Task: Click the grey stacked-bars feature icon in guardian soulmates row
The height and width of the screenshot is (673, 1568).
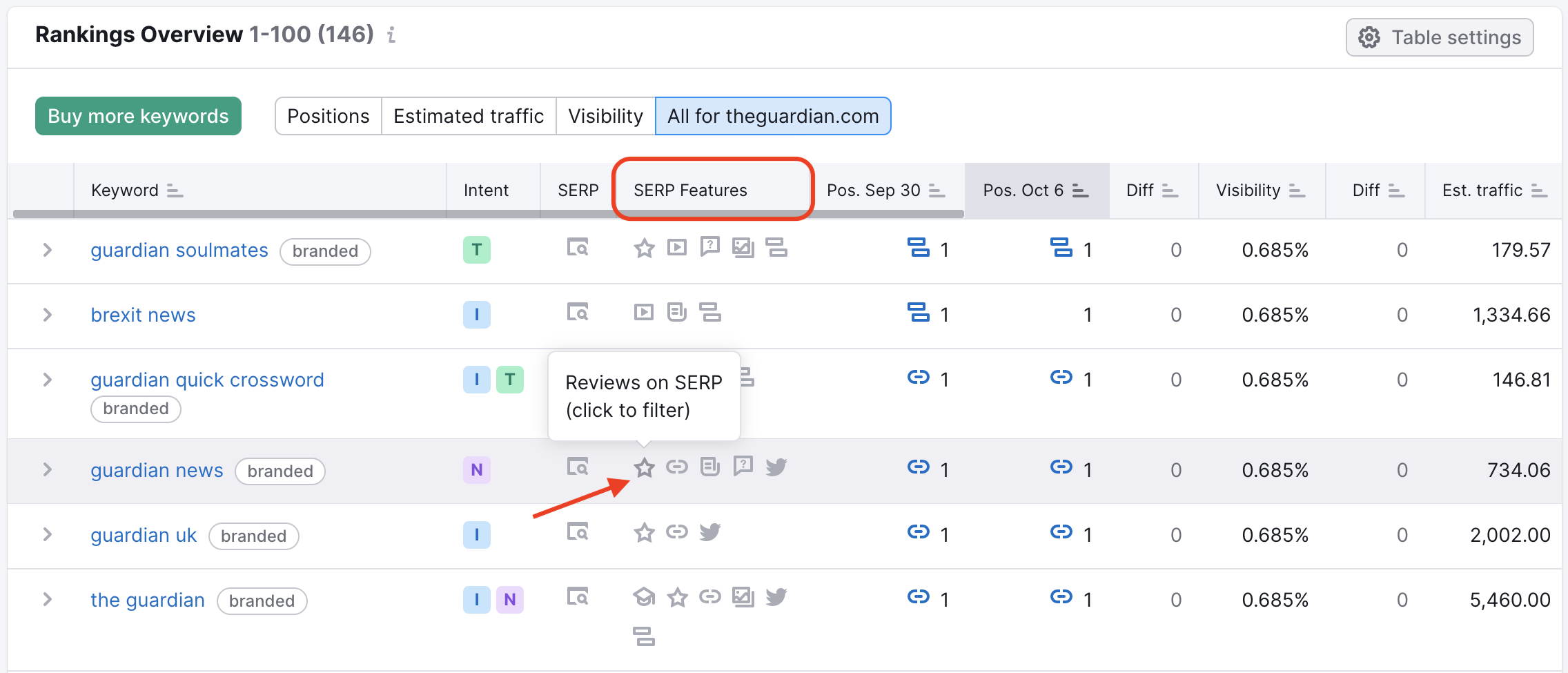Action: (776, 247)
